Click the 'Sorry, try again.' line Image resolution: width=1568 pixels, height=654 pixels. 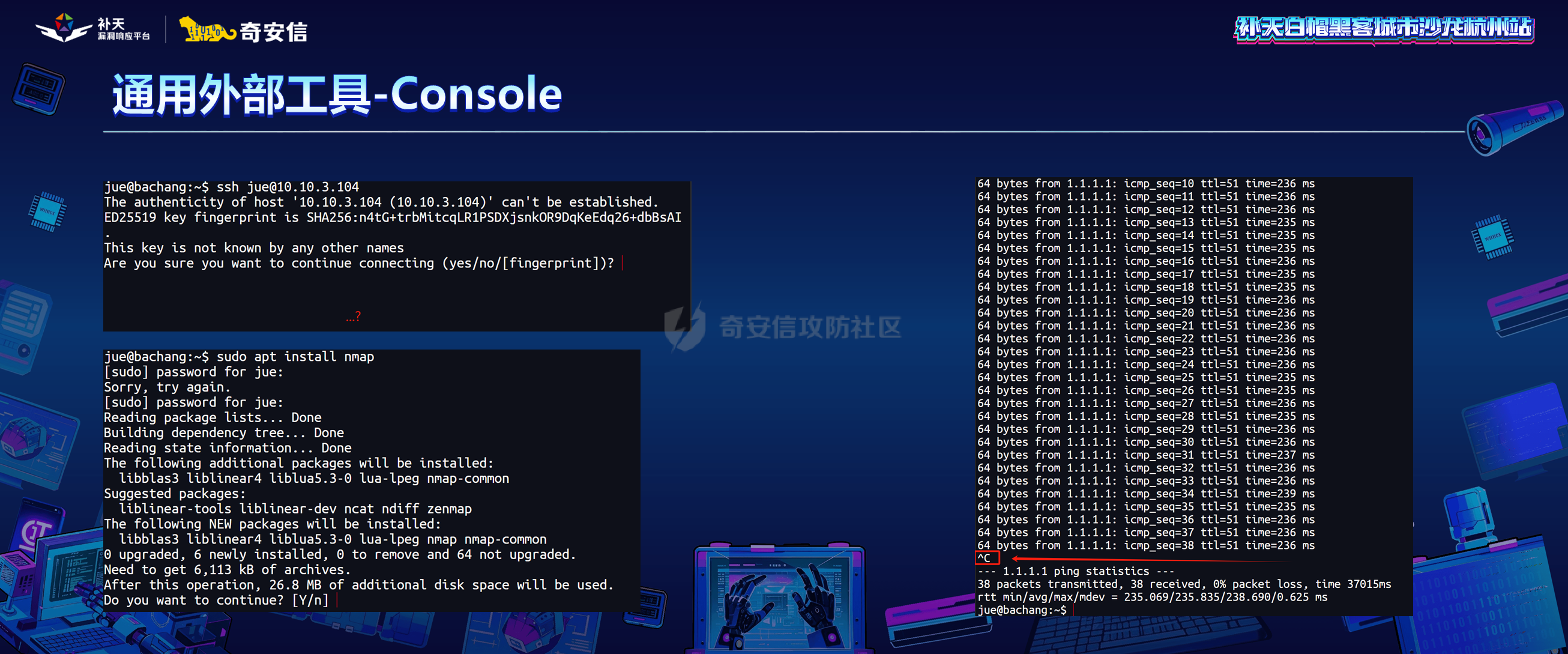click(x=167, y=387)
